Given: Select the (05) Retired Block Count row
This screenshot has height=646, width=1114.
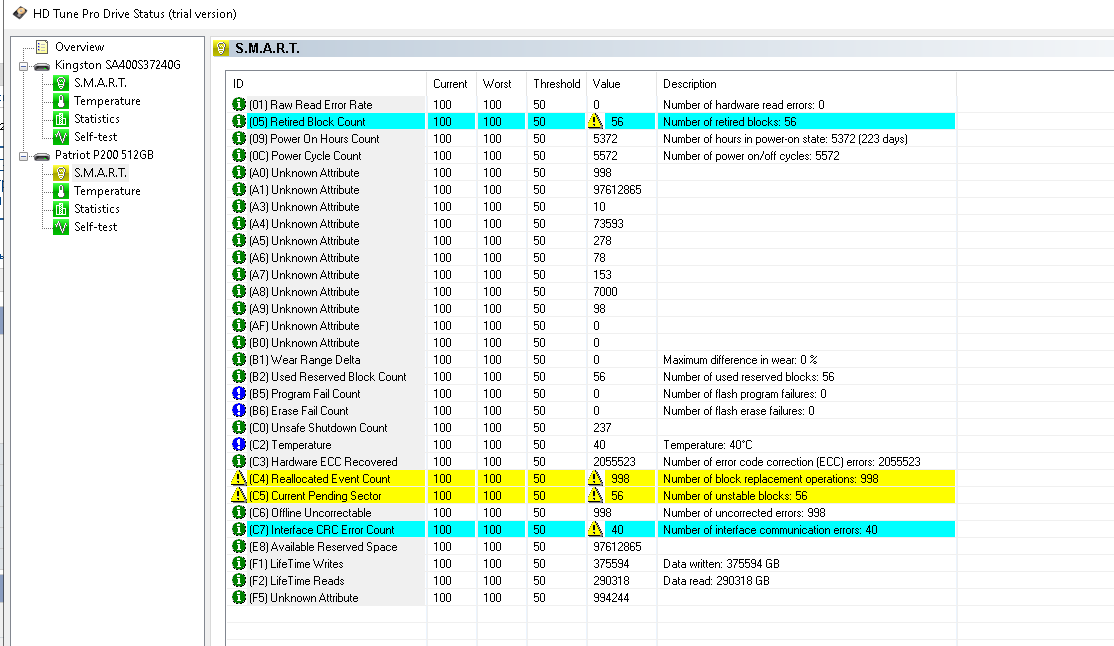Looking at the screenshot, I should [x=593, y=122].
